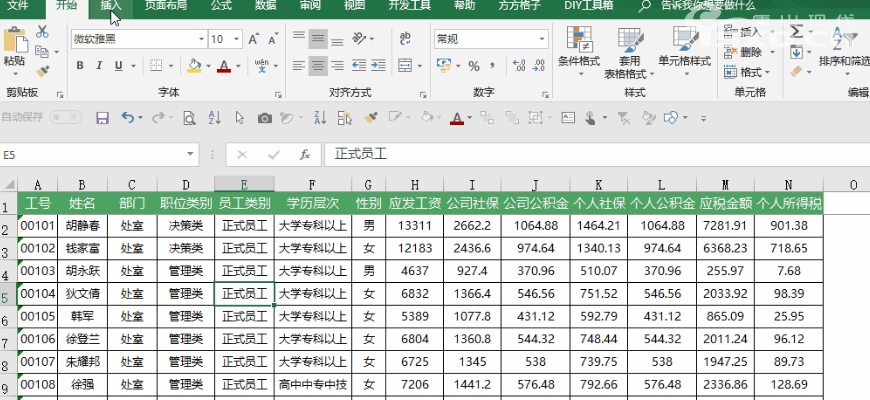The width and height of the screenshot is (870, 400).
Task: Apply the yellow fill color swatch
Action: (x=194, y=66)
